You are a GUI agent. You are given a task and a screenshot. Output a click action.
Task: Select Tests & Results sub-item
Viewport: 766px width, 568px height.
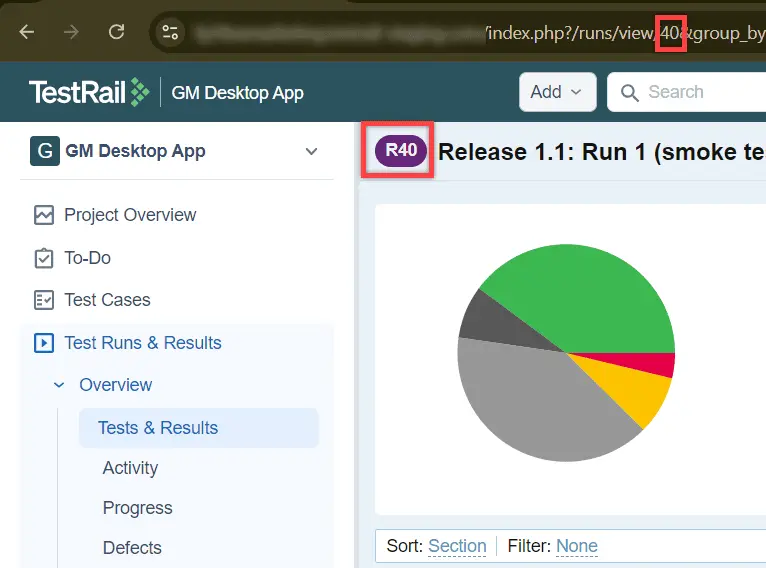pos(199,428)
